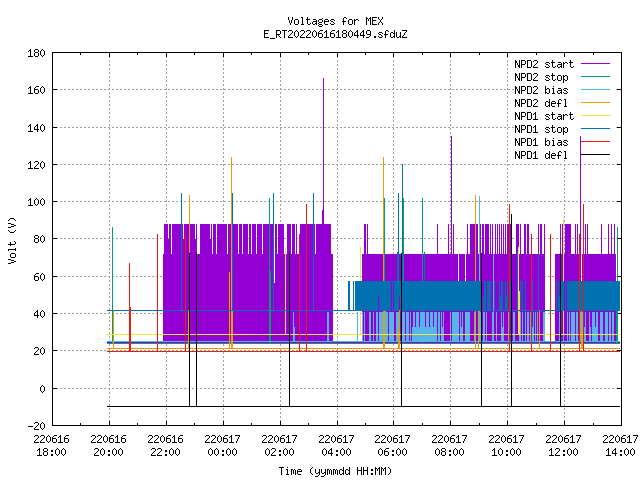This screenshot has height=480, width=640.
Task: Click the -20 y-axis tick label
Action: (36, 426)
